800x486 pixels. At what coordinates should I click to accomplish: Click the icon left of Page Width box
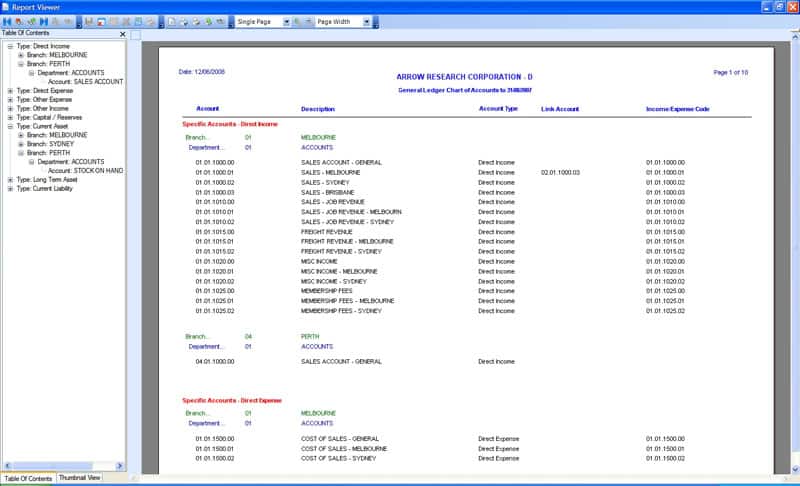[x=309, y=22]
